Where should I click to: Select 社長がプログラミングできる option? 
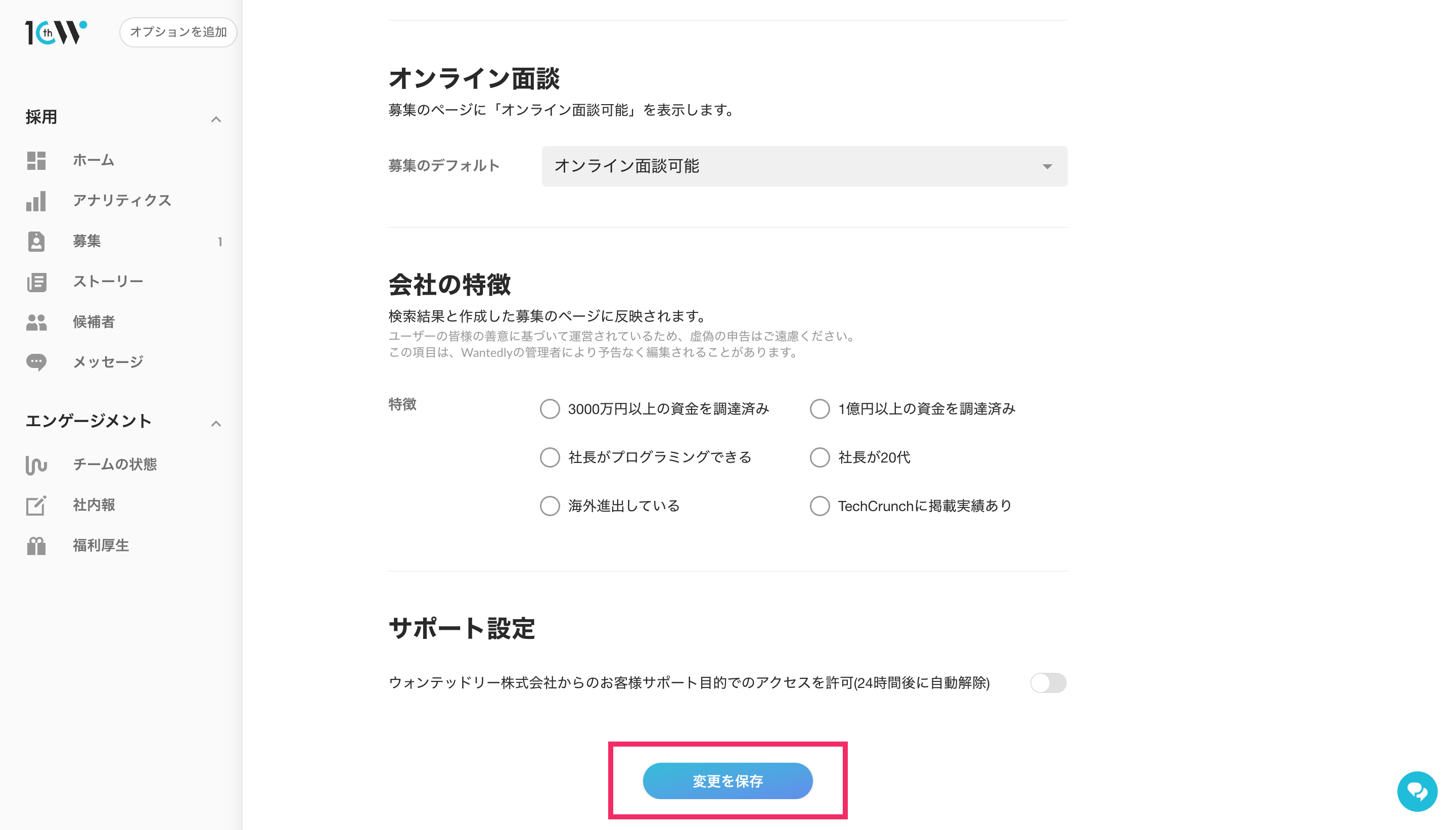[x=550, y=457]
